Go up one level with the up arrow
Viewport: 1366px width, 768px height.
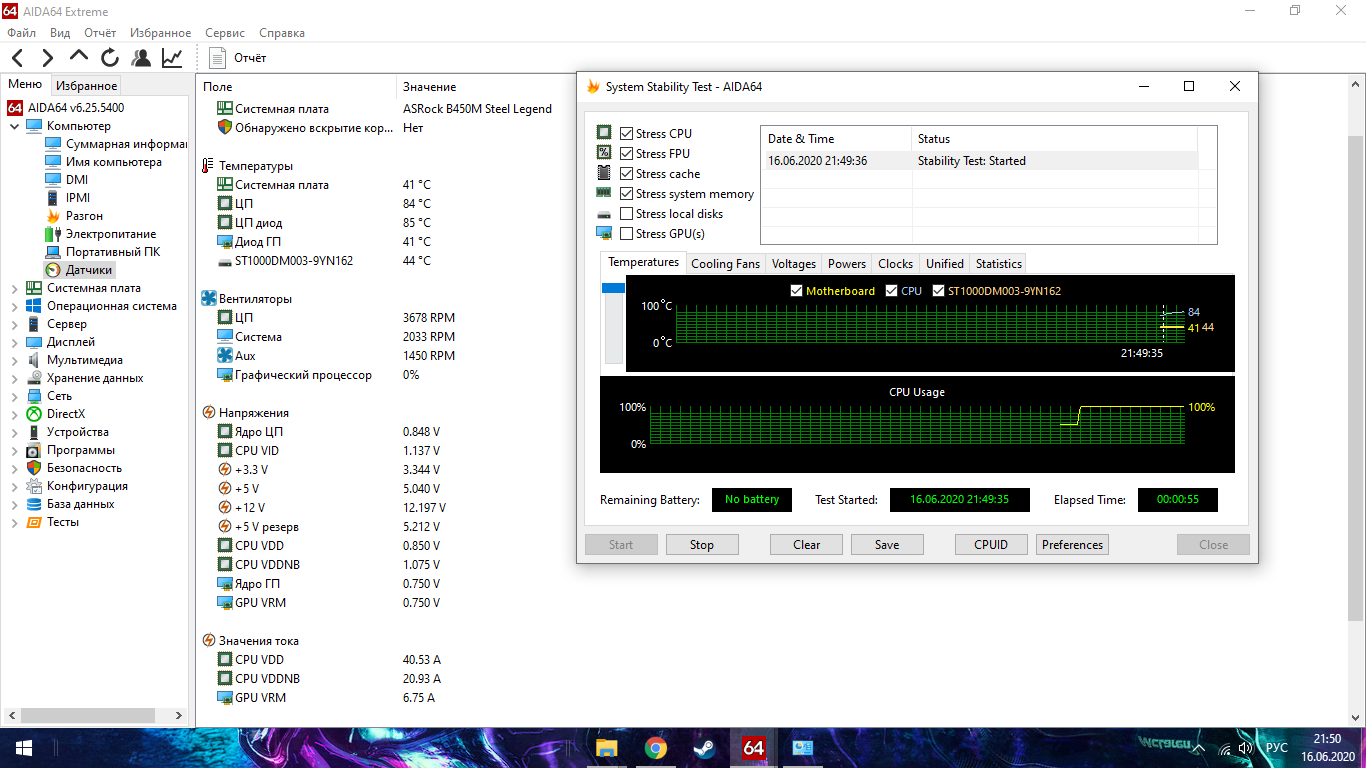[x=79, y=57]
